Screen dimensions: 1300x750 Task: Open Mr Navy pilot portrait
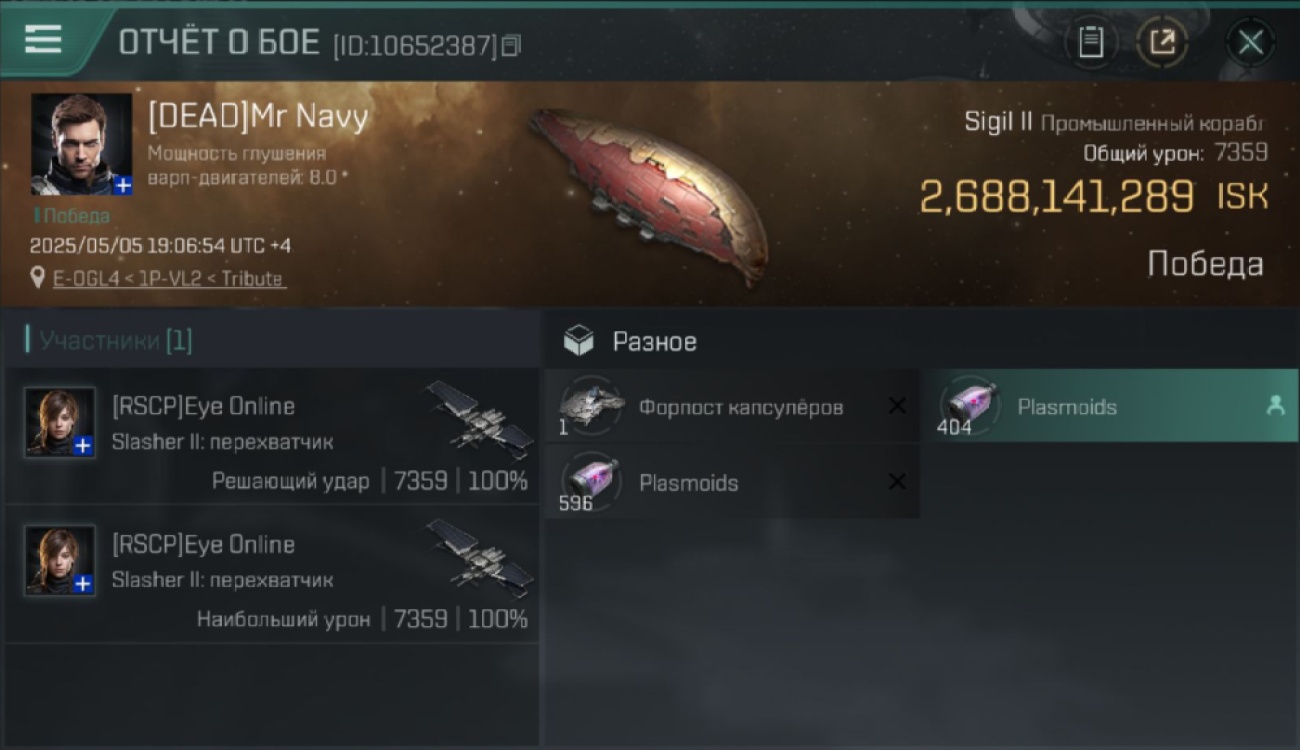[81, 144]
